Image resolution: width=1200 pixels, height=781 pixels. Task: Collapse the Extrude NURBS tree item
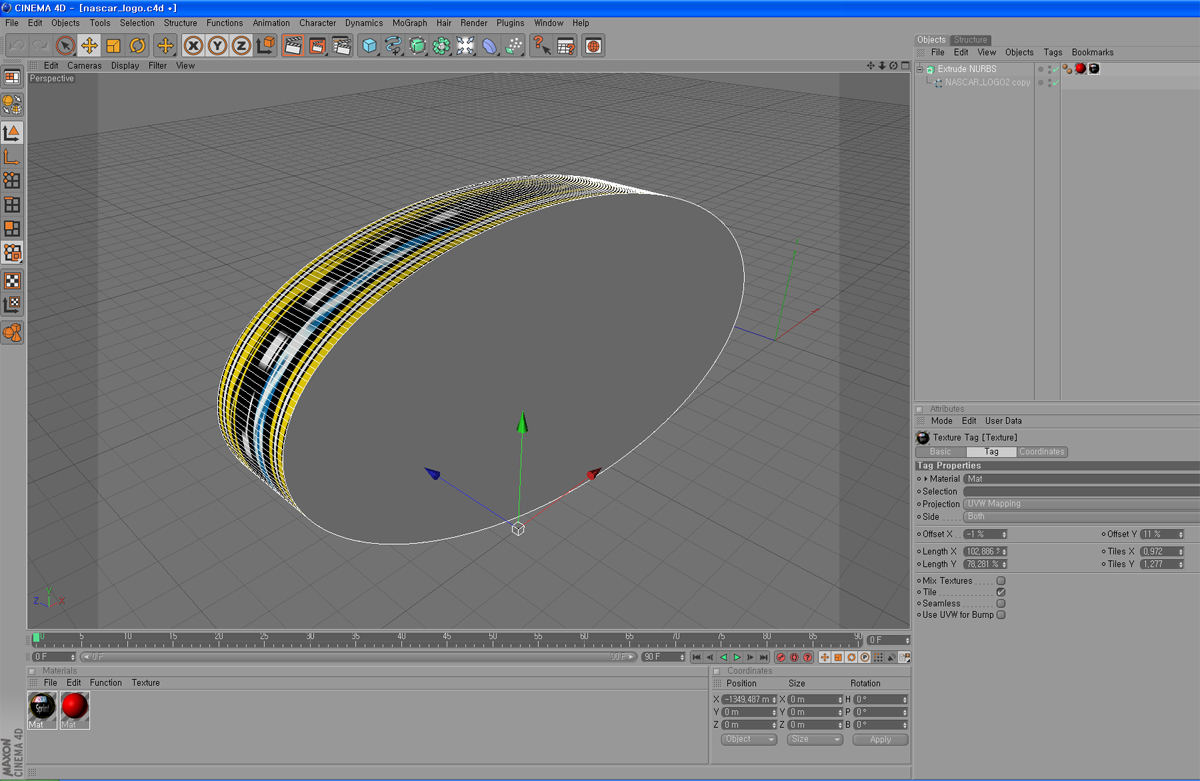coord(919,70)
